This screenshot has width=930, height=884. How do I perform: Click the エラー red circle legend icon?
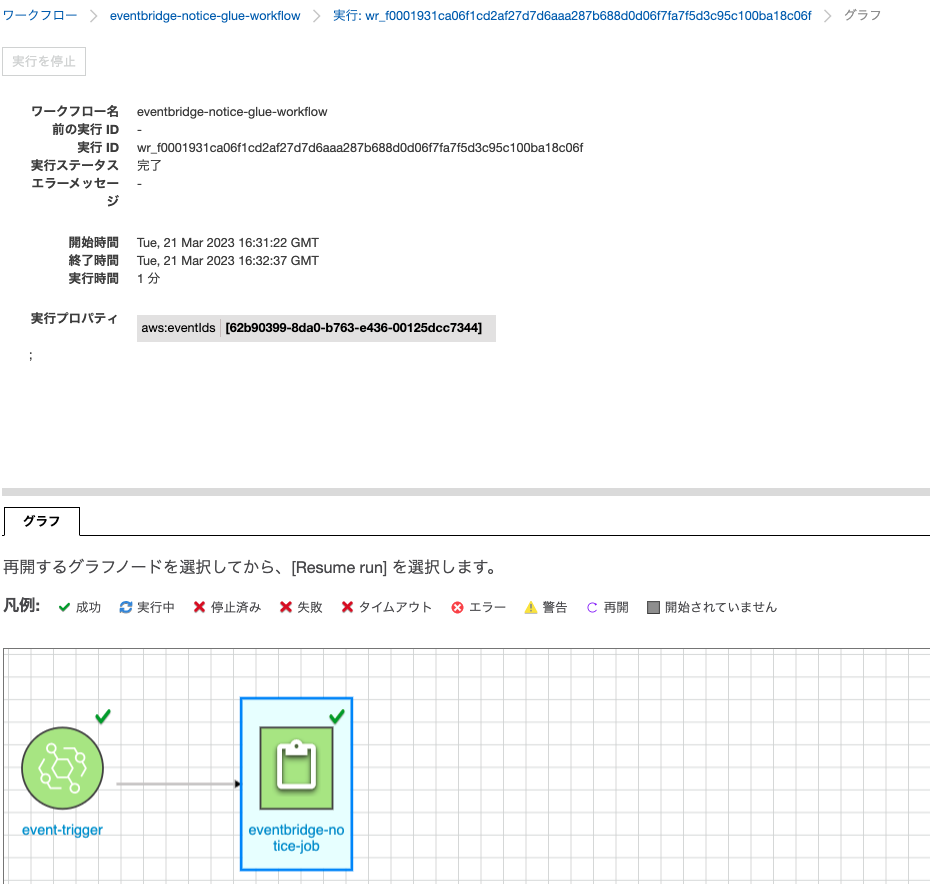pos(457,608)
